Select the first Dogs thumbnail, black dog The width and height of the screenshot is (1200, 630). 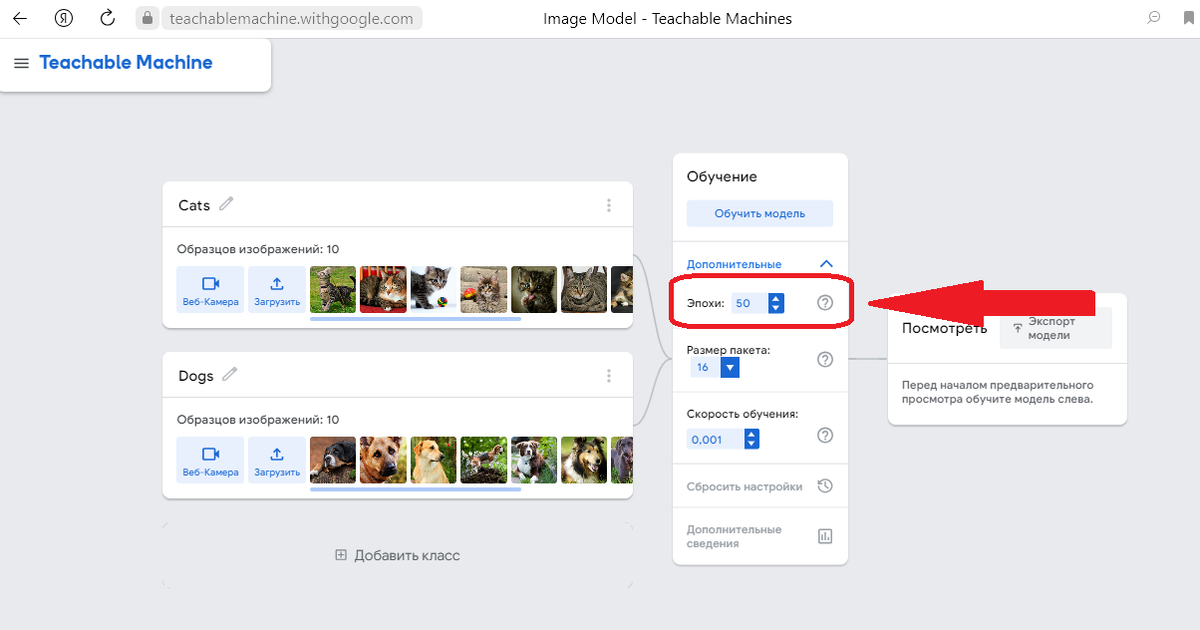tap(333, 461)
